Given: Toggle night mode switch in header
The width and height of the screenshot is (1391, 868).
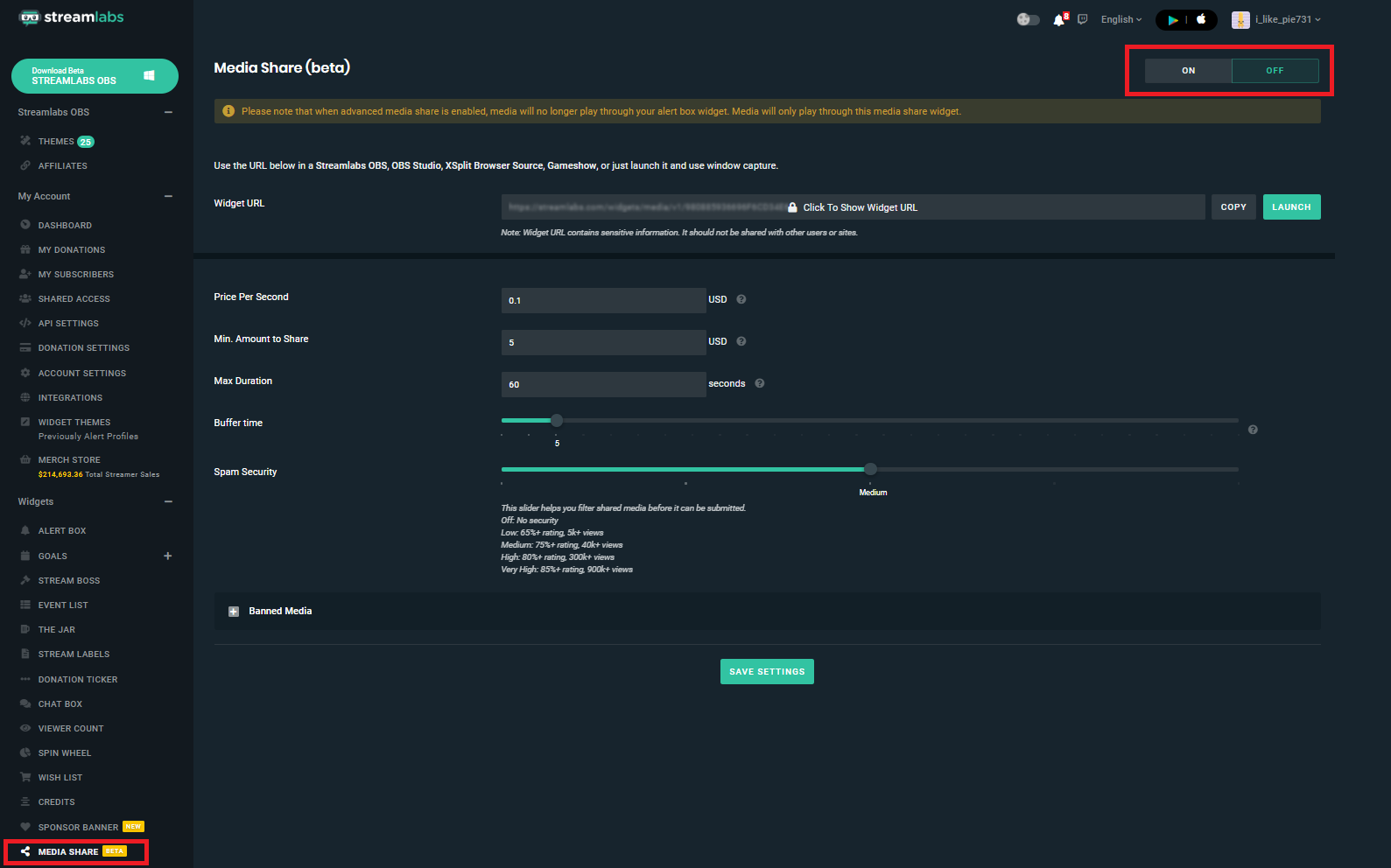Looking at the screenshot, I should click(1028, 19).
